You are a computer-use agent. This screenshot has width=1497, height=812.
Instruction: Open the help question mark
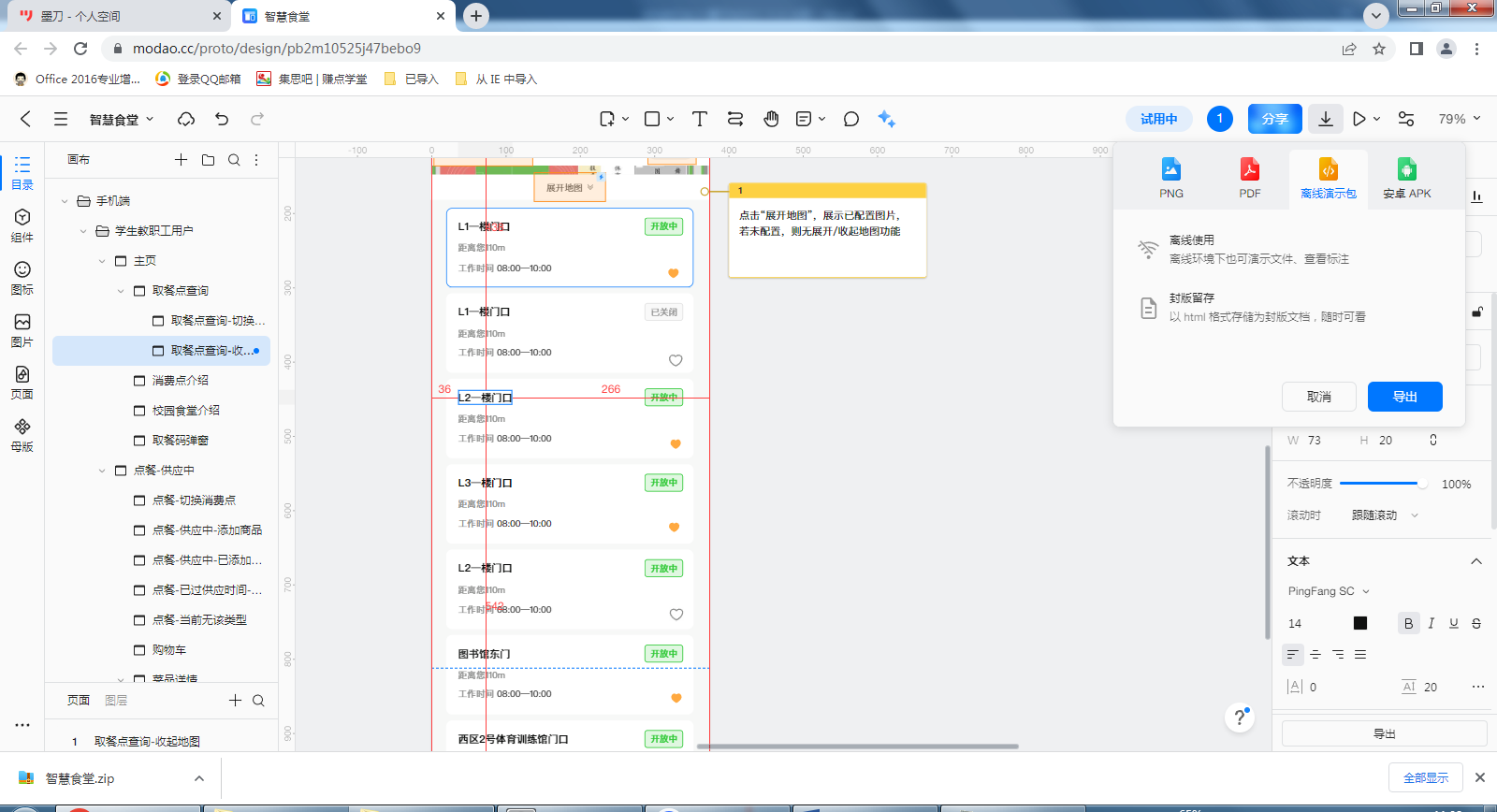[x=1240, y=718]
